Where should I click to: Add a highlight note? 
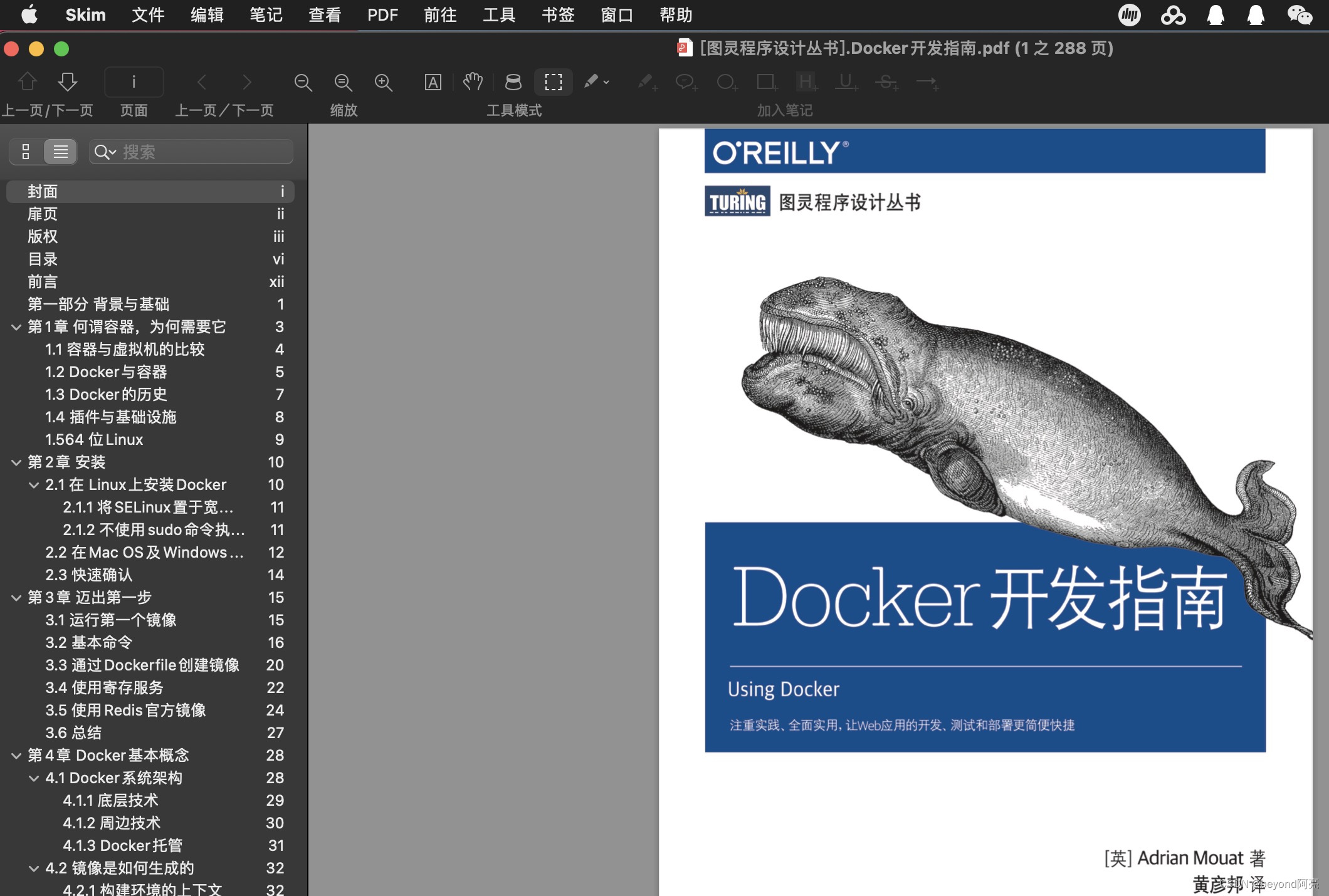pyautogui.click(x=807, y=82)
